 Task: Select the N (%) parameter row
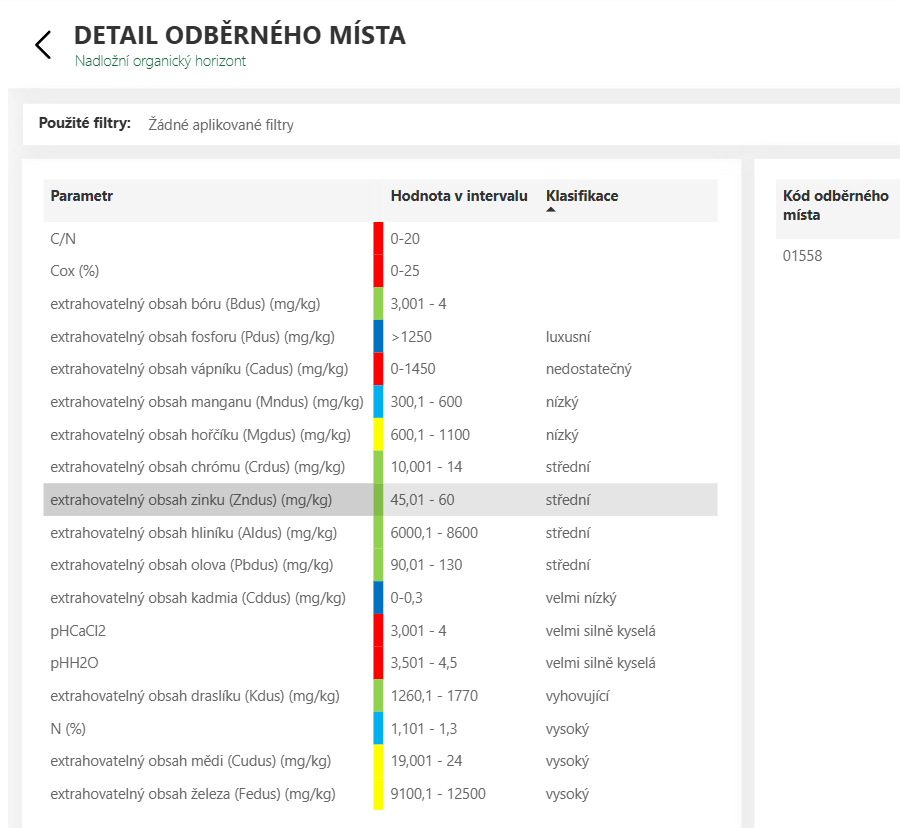pos(381,729)
